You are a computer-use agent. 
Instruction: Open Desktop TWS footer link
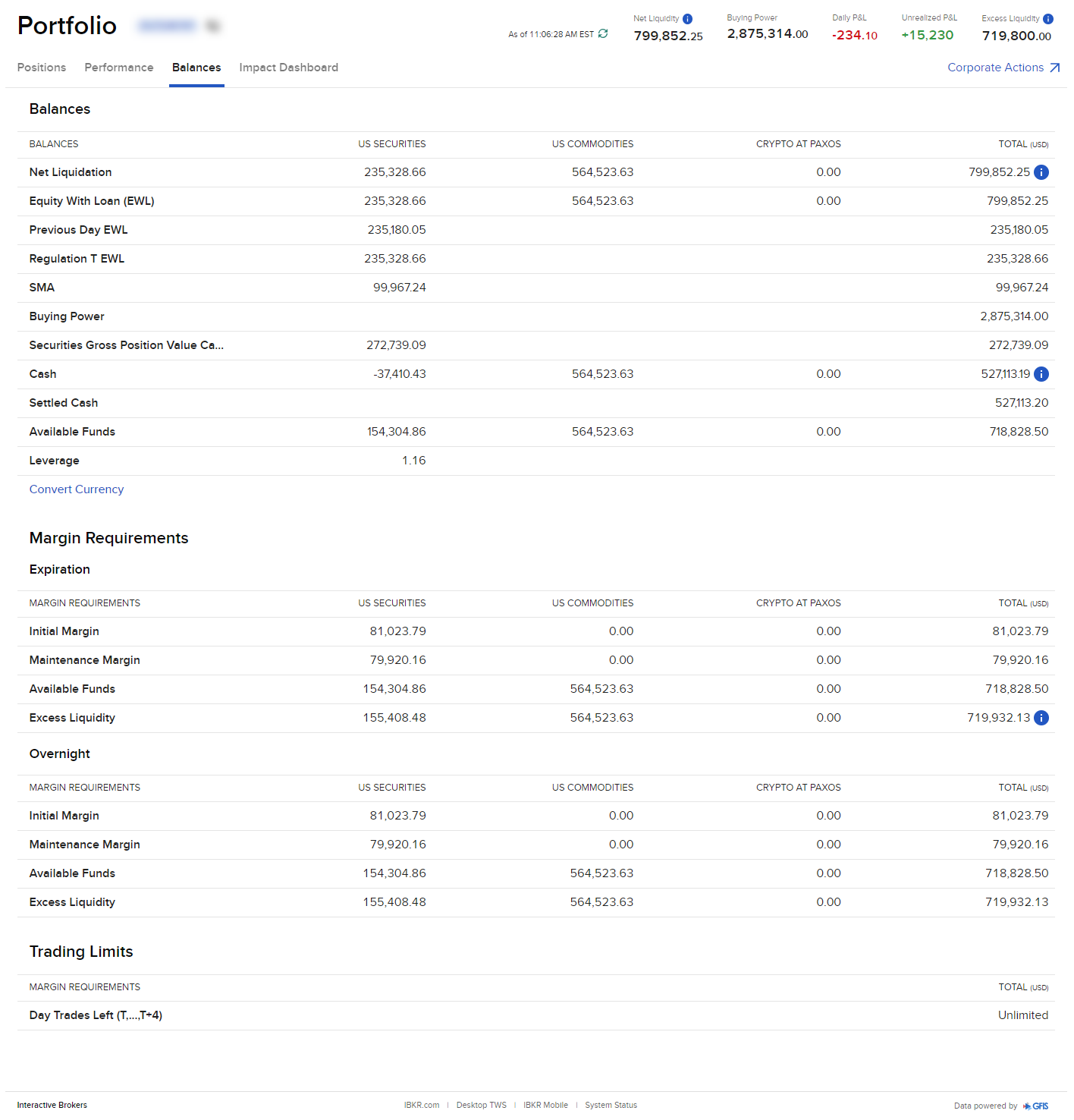[482, 1105]
